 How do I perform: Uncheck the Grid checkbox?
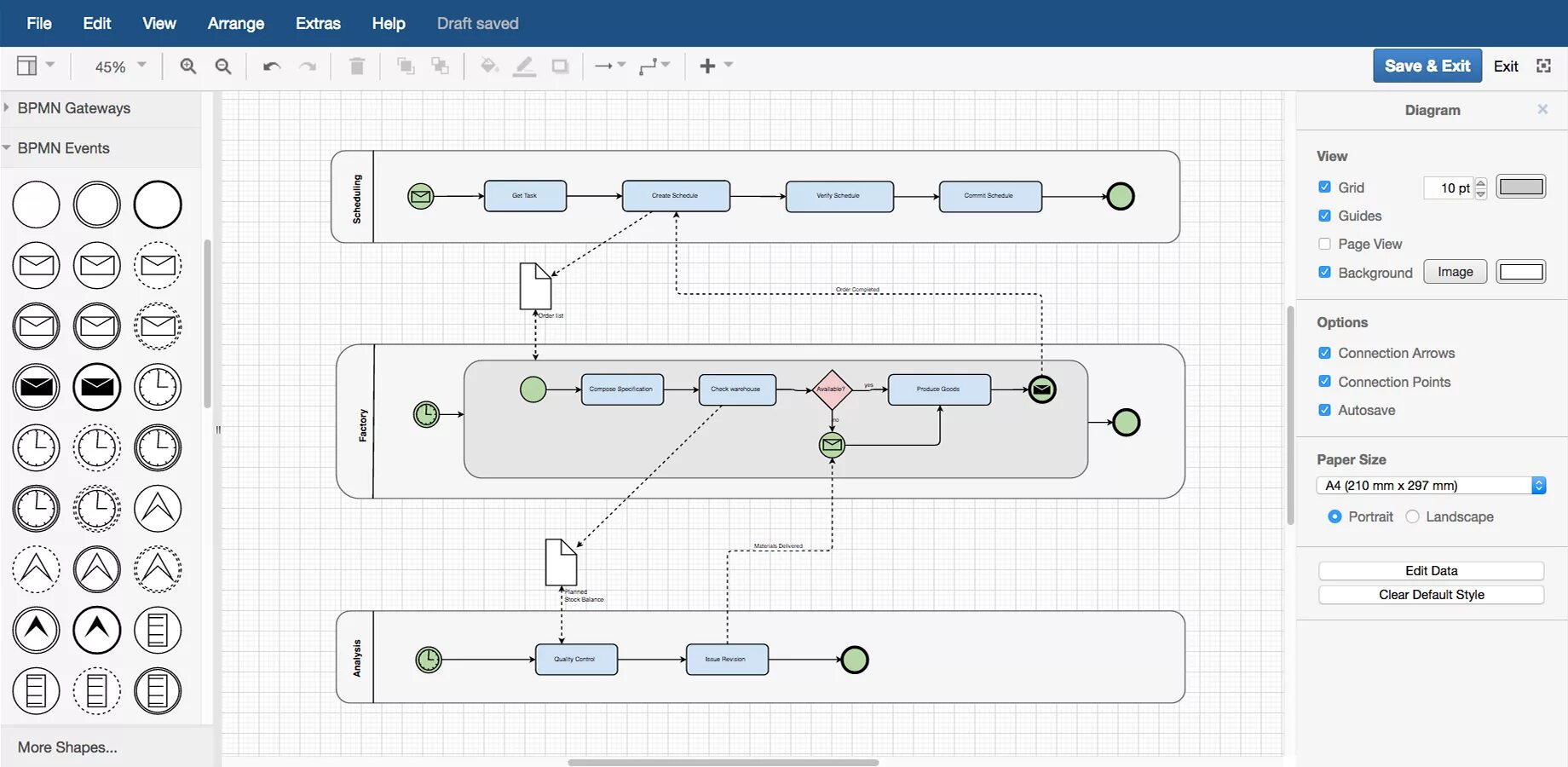(x=1324, y=187)
